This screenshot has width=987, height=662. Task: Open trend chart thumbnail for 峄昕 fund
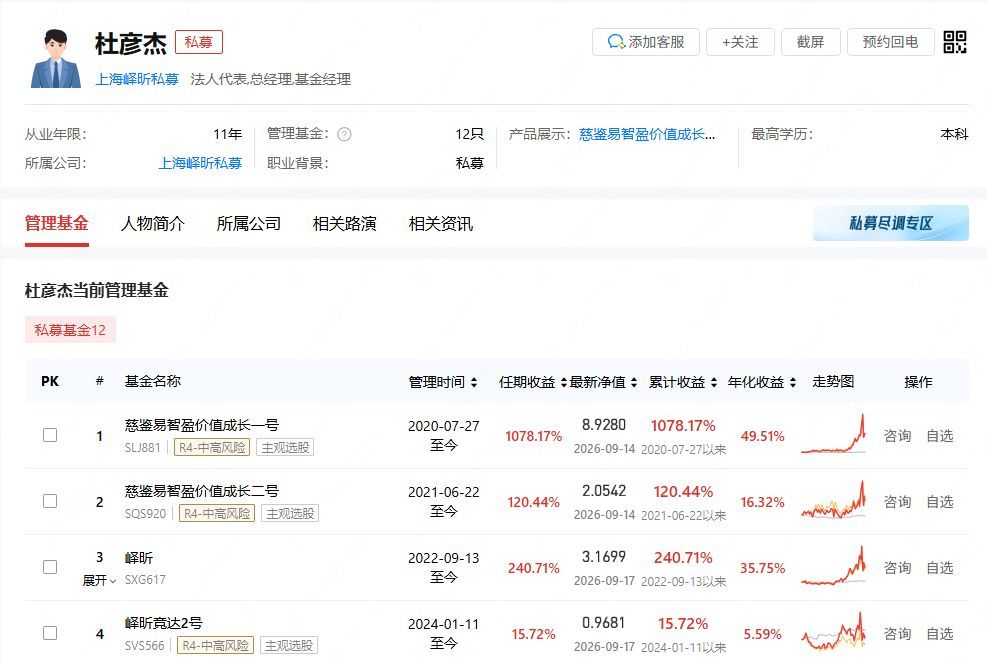click(833, 566)
